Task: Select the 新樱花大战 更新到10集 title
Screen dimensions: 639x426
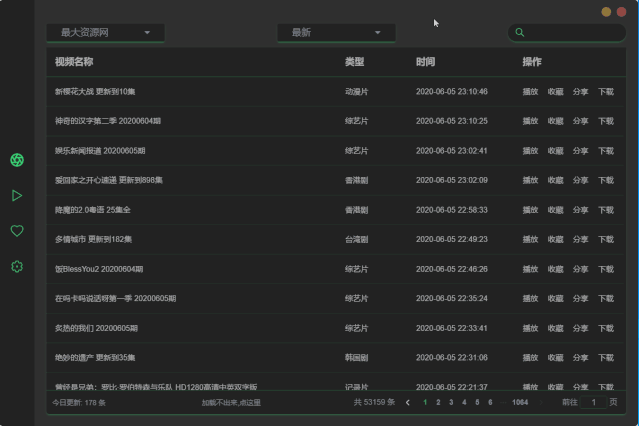Action: tap(95, 92)
